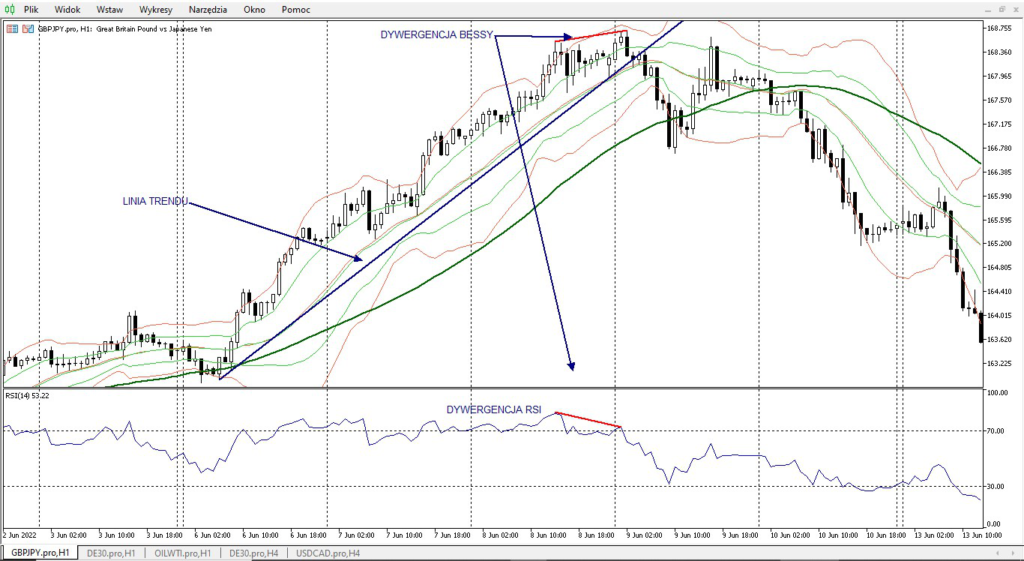Open the Wstaw menu
The image size is (1024, 561).
pos(110,9)
